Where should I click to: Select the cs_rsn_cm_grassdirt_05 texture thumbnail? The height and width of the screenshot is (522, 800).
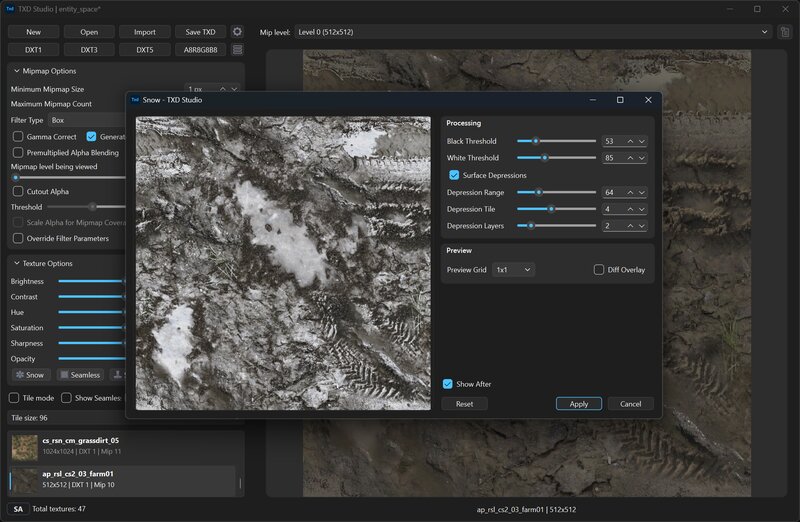(26, 446)
